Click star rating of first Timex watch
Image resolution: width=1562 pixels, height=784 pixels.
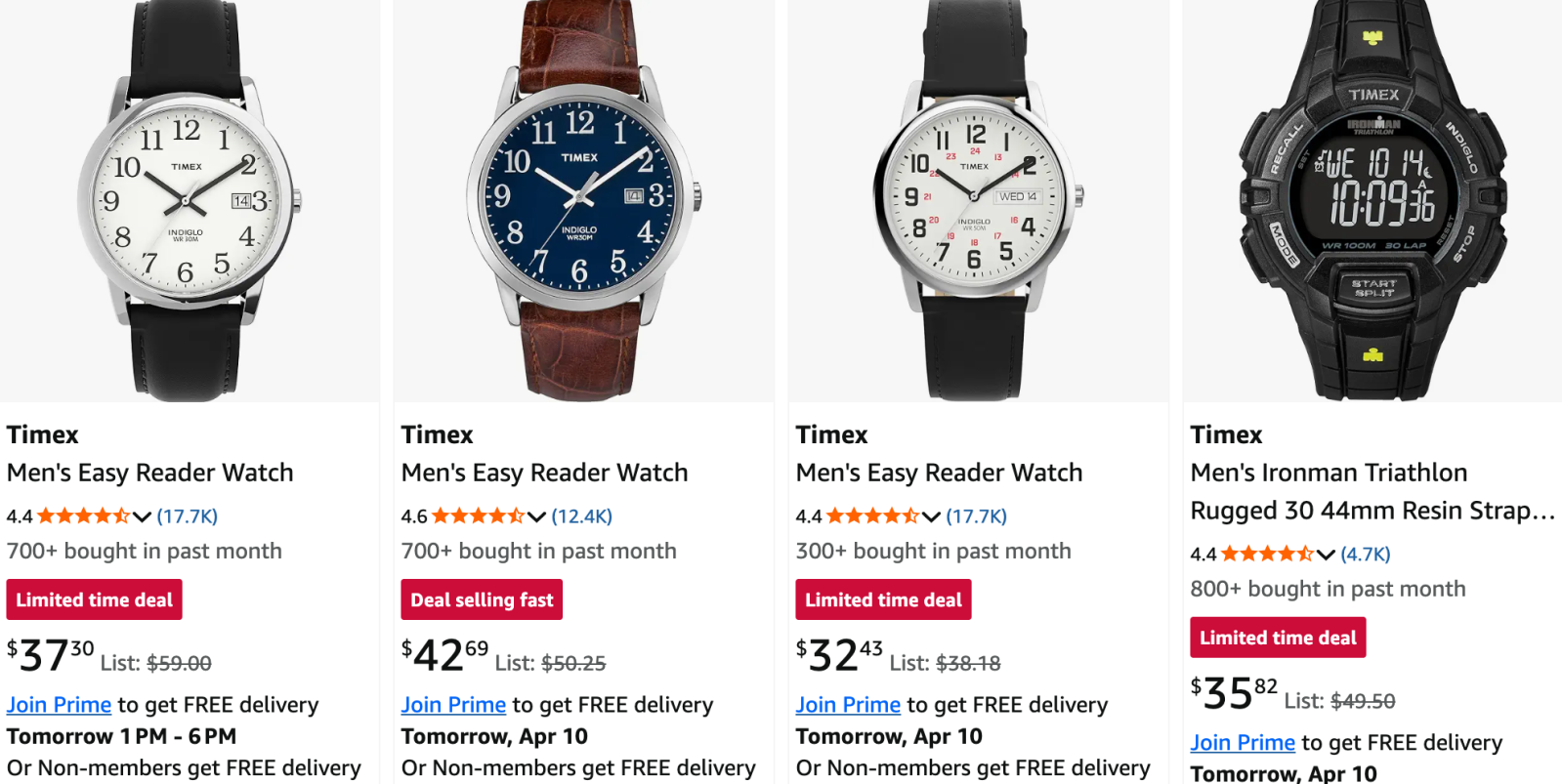click(x=83, y=516)
